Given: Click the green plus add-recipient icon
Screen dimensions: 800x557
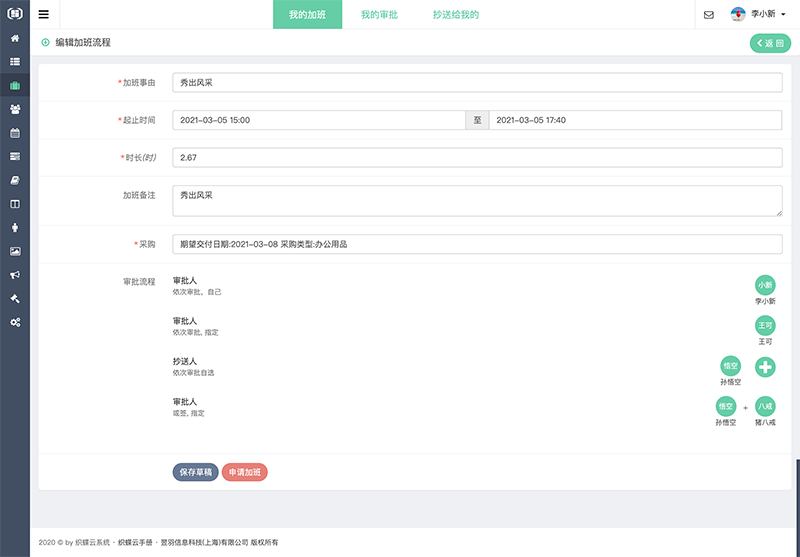Looking at the screenshot, I should 765,367.
